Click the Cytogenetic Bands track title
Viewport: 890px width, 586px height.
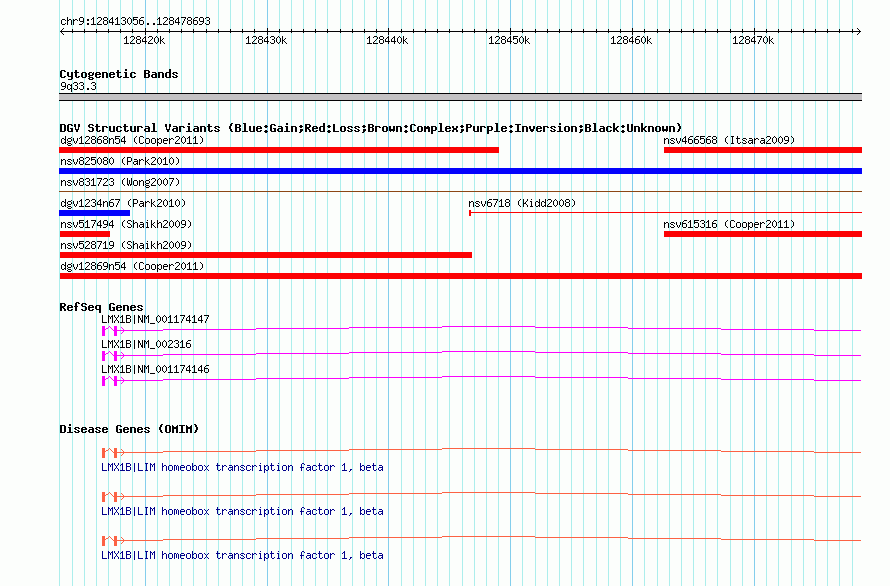point(119,74)
